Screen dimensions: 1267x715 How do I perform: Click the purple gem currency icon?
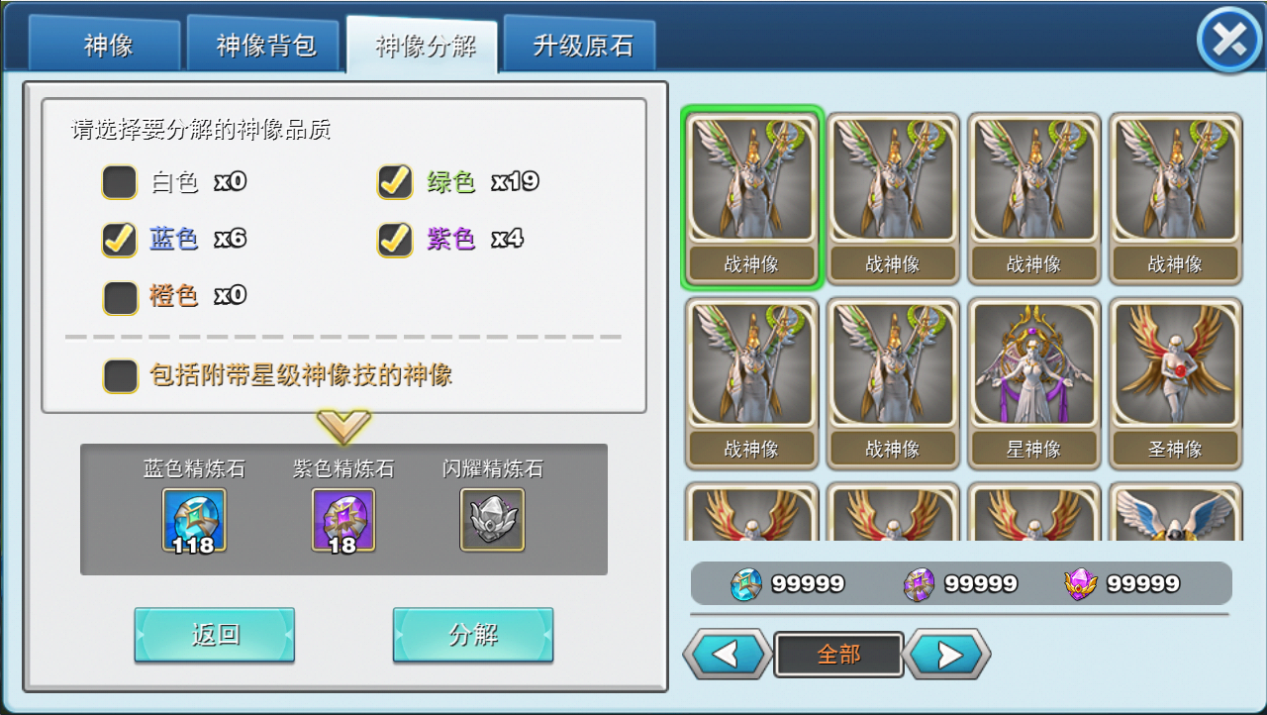(1082, 583)
